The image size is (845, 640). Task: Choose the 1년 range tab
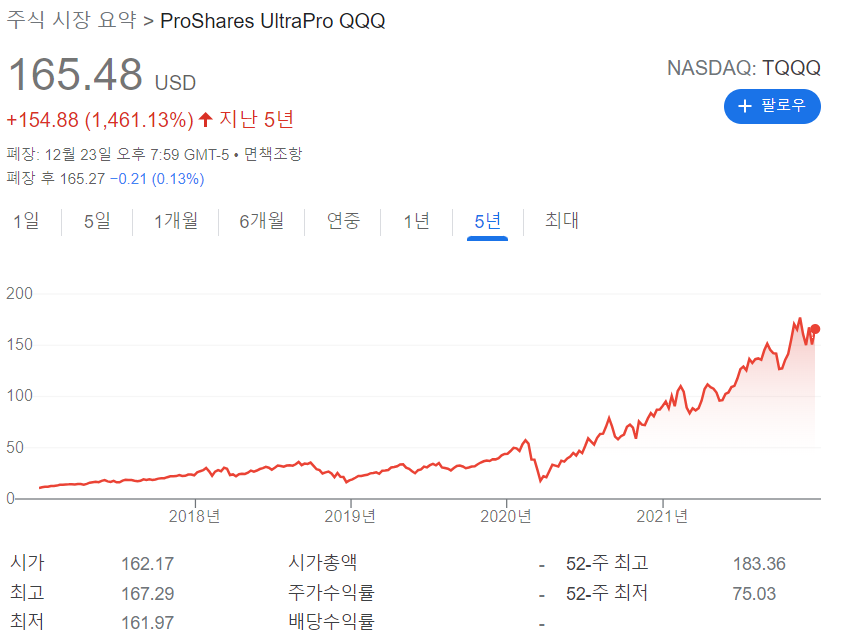tap(417, 221)
